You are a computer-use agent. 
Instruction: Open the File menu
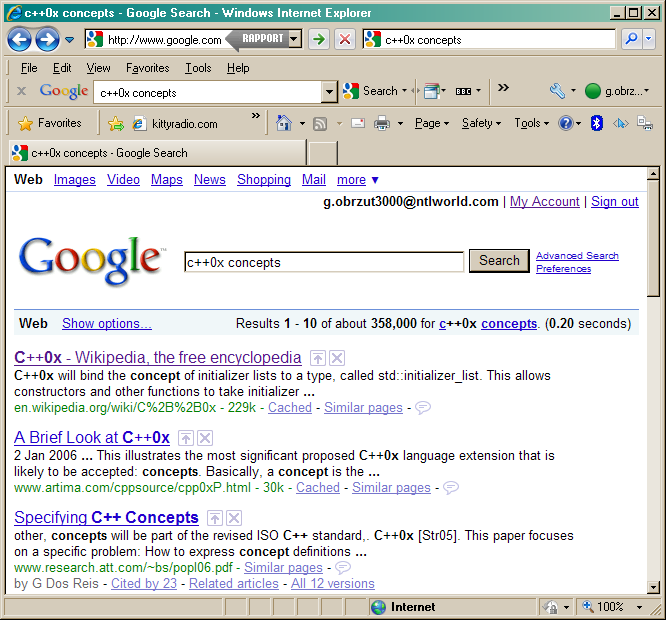click(29, 68)
